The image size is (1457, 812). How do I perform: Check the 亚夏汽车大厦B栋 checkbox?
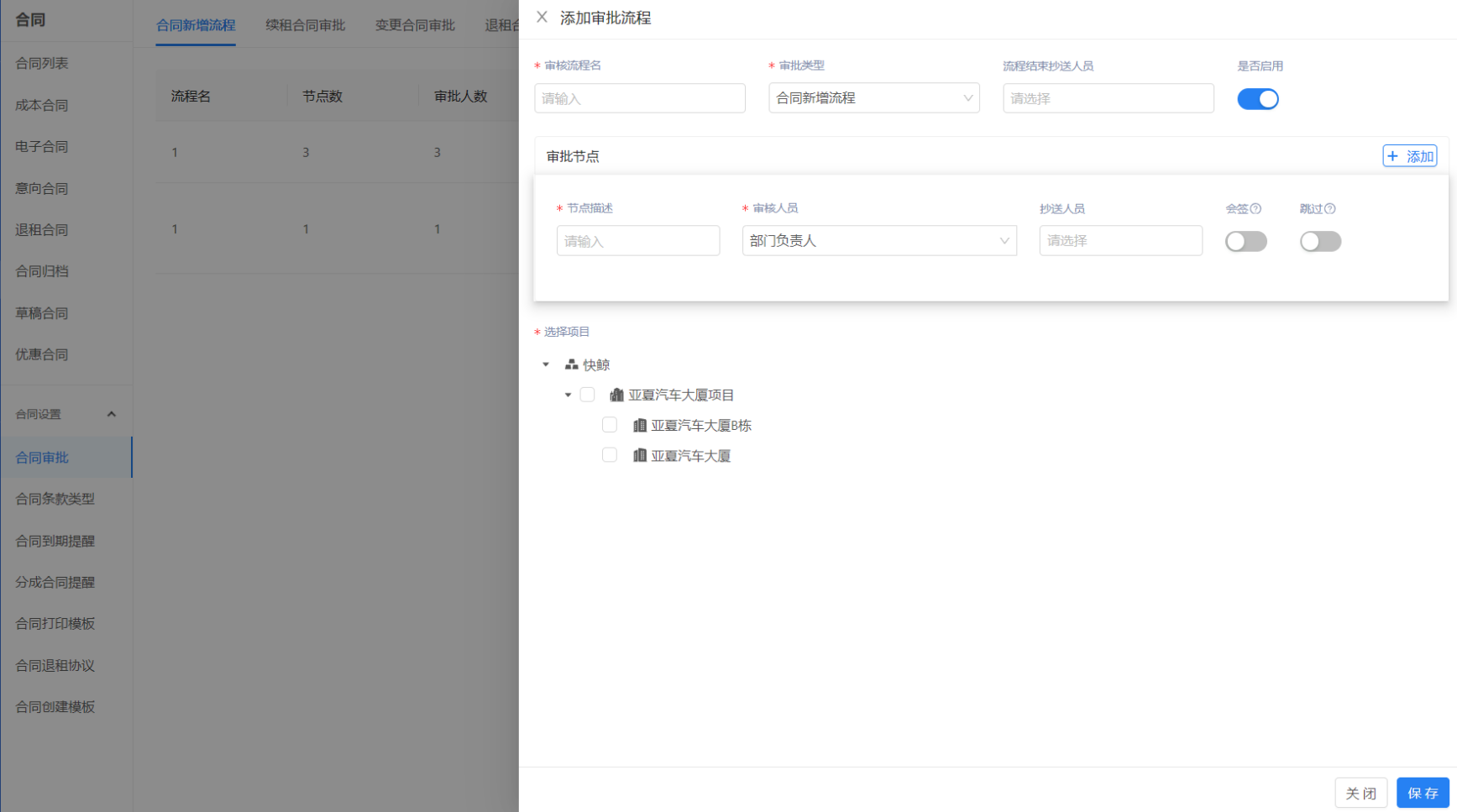point(610,425)
